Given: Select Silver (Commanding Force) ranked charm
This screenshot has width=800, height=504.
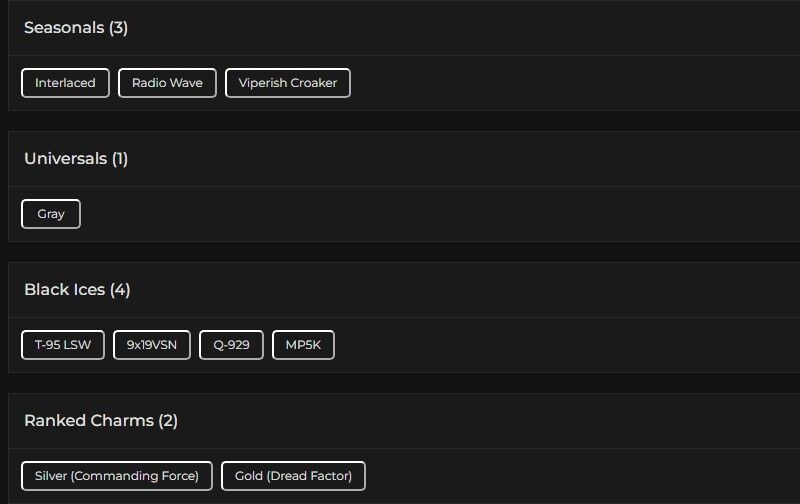Looking at the screenshot, I should click(117, 476).
